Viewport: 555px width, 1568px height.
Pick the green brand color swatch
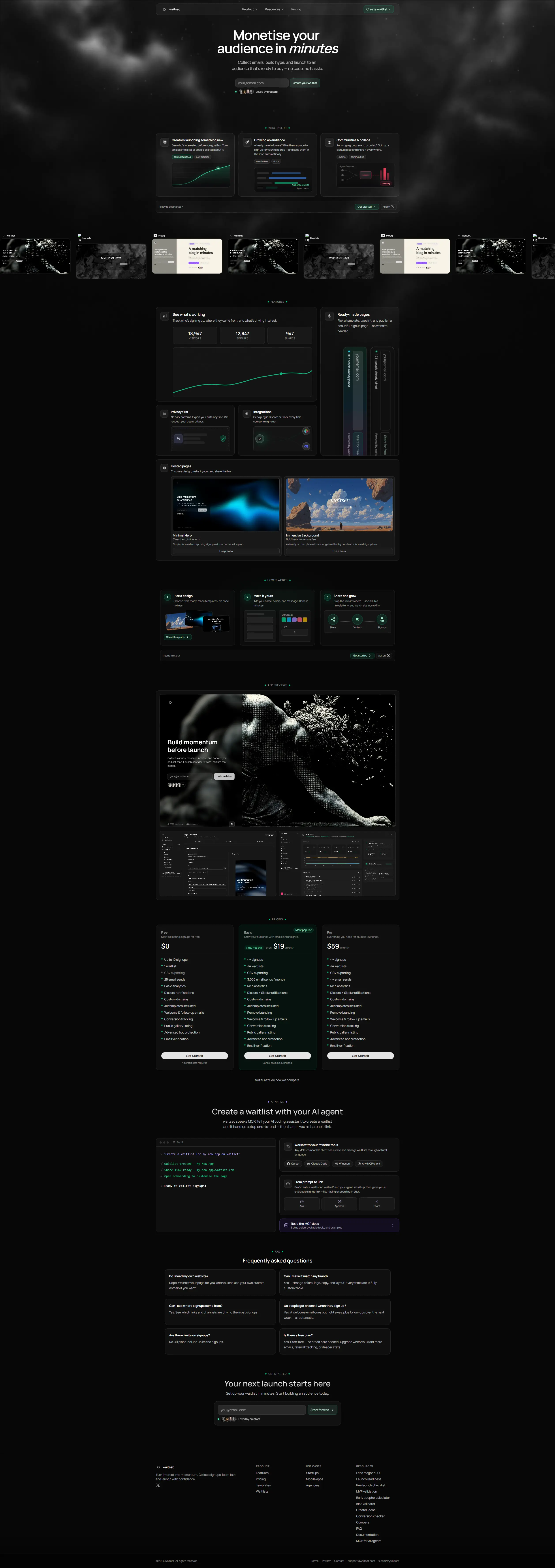(x=283, y=620)
